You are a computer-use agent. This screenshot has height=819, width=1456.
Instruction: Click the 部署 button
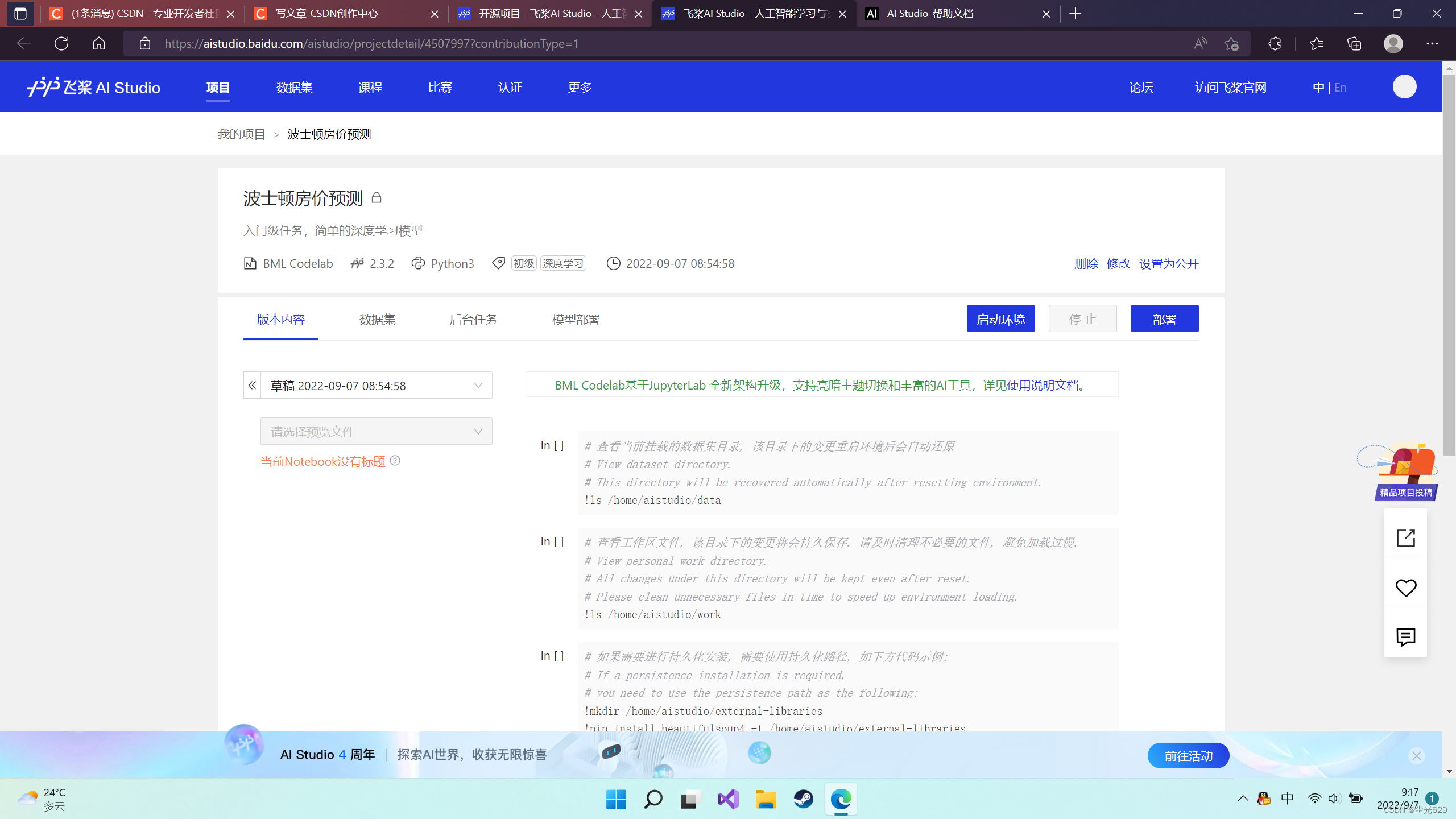(x=1164, y=318)
